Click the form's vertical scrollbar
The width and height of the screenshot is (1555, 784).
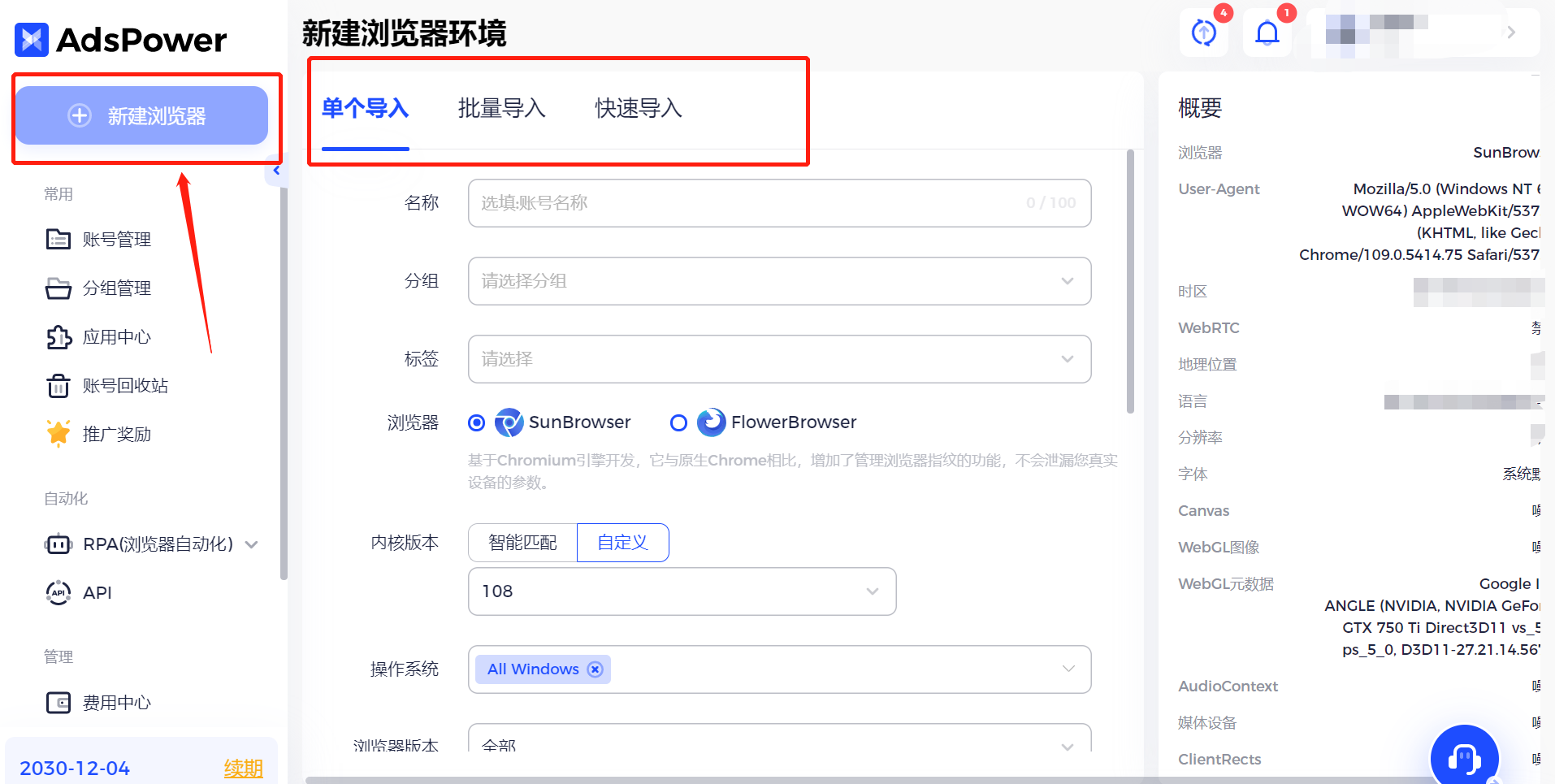pyautogui.click(x=1131, y=281)
